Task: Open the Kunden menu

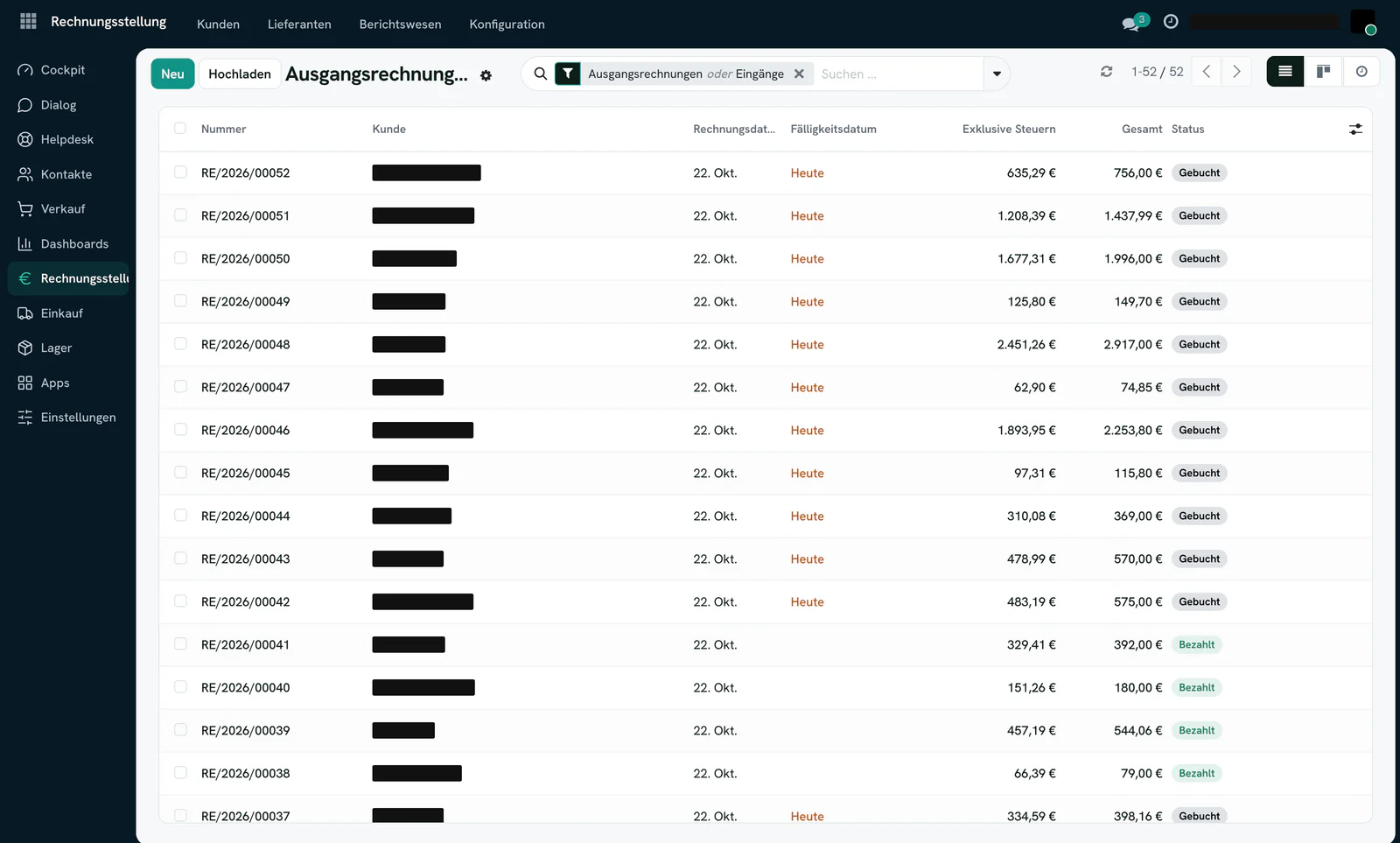Action: coord(218,25)
